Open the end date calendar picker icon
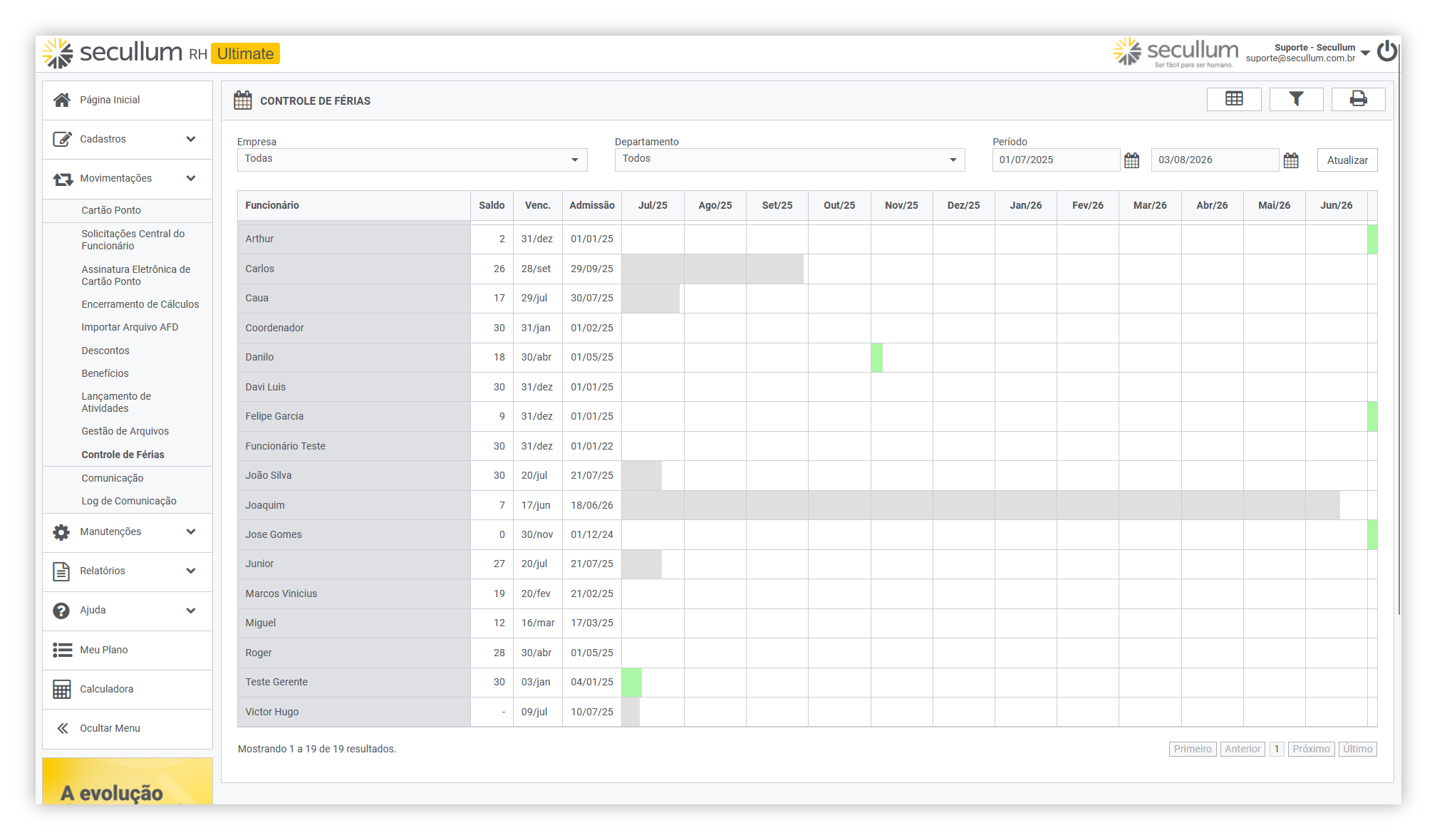Screen dimensions: 1437x840 [x=1291, y=160]
